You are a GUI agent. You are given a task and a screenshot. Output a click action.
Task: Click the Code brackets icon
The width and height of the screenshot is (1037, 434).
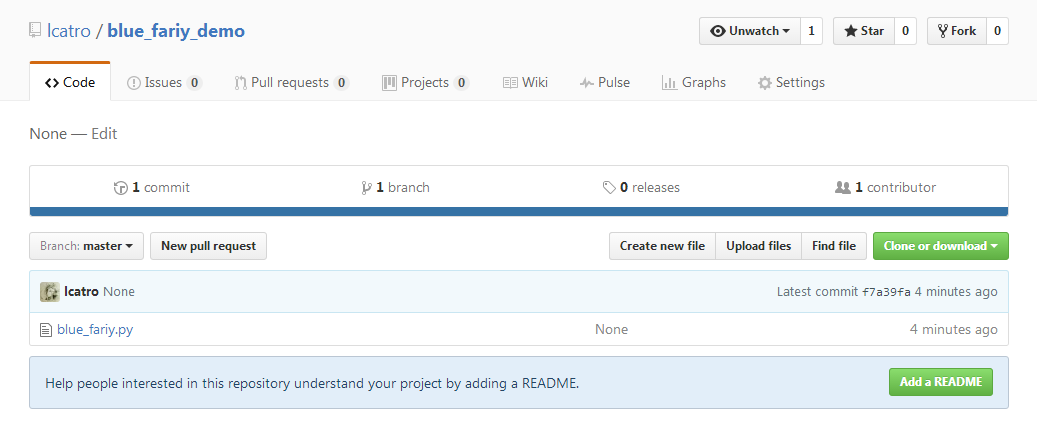point(52,83)
